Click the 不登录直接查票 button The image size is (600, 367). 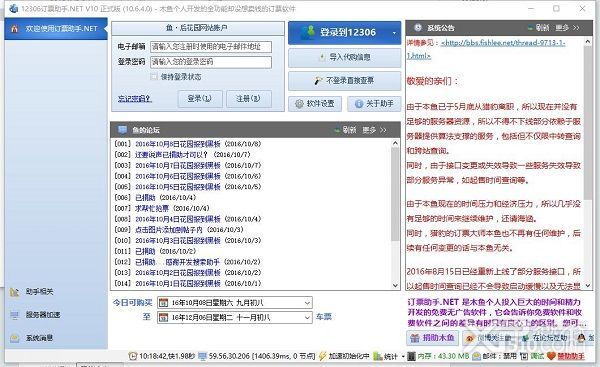(344, 81)
